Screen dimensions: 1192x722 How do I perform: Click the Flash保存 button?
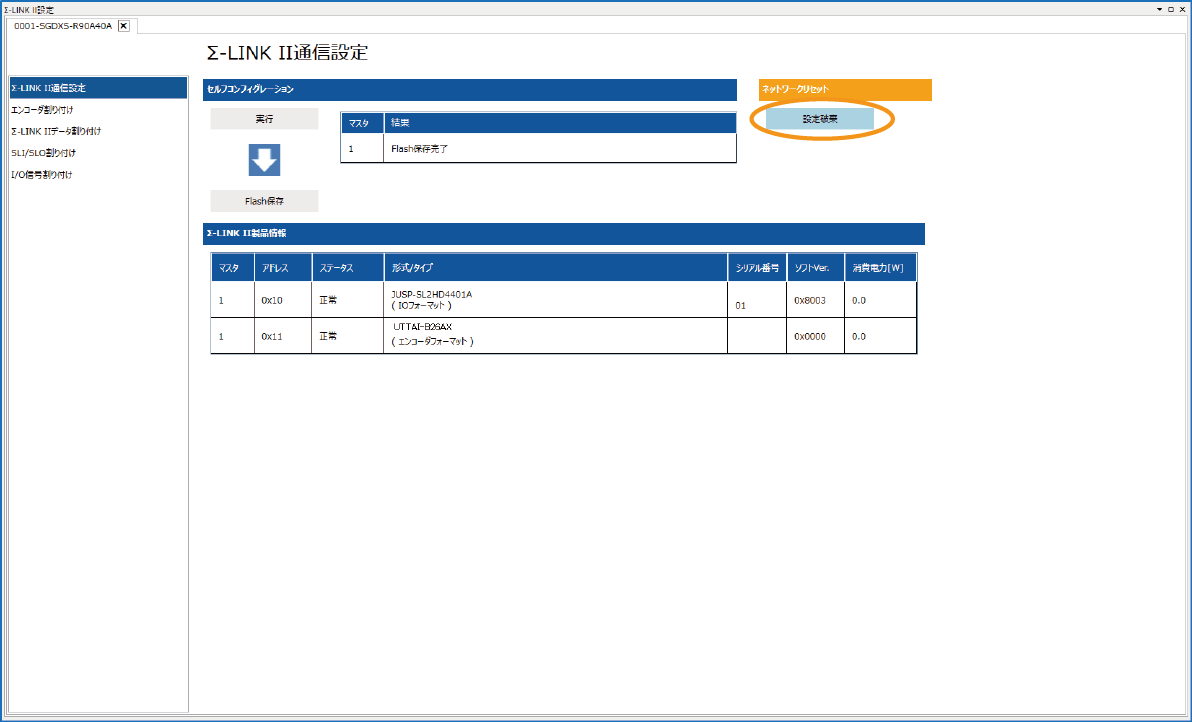[x=264, y=201]
